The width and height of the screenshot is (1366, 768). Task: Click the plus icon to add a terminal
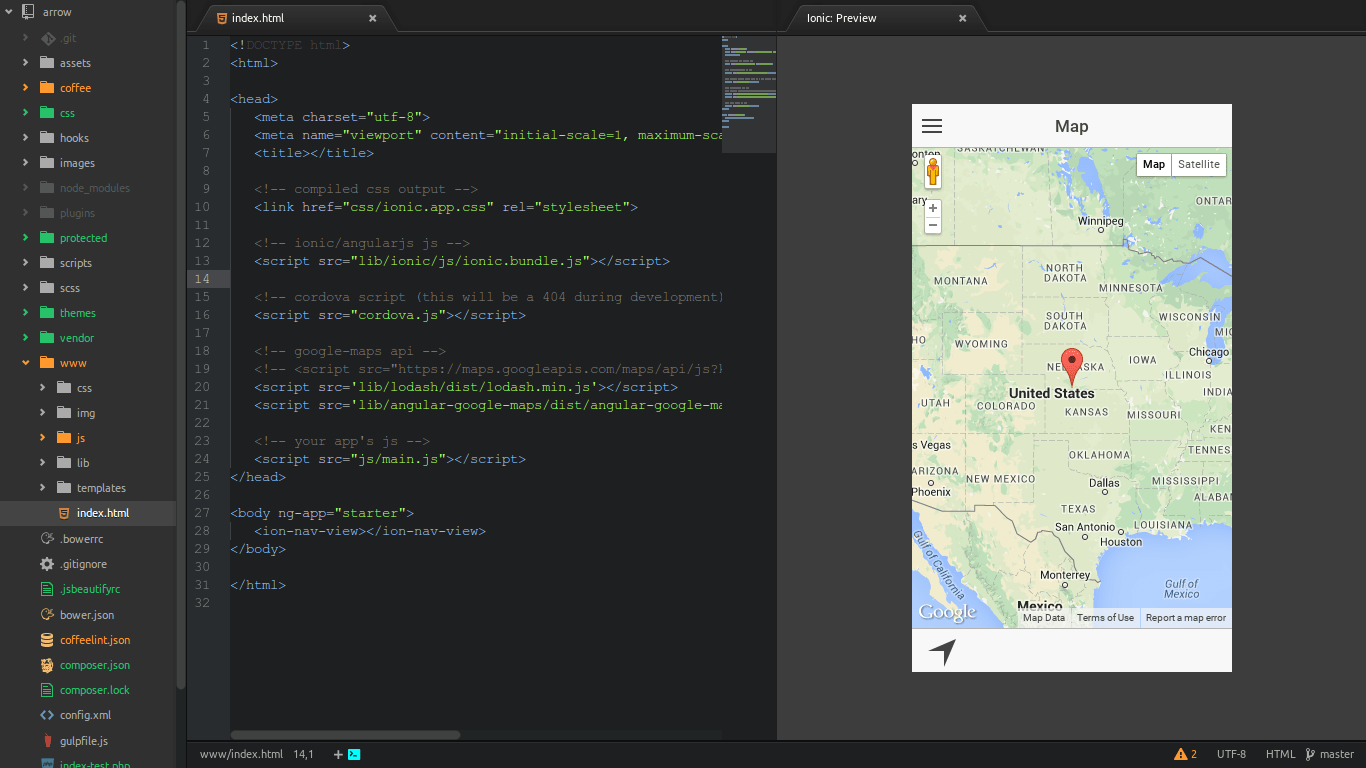(x=338, y=754)
